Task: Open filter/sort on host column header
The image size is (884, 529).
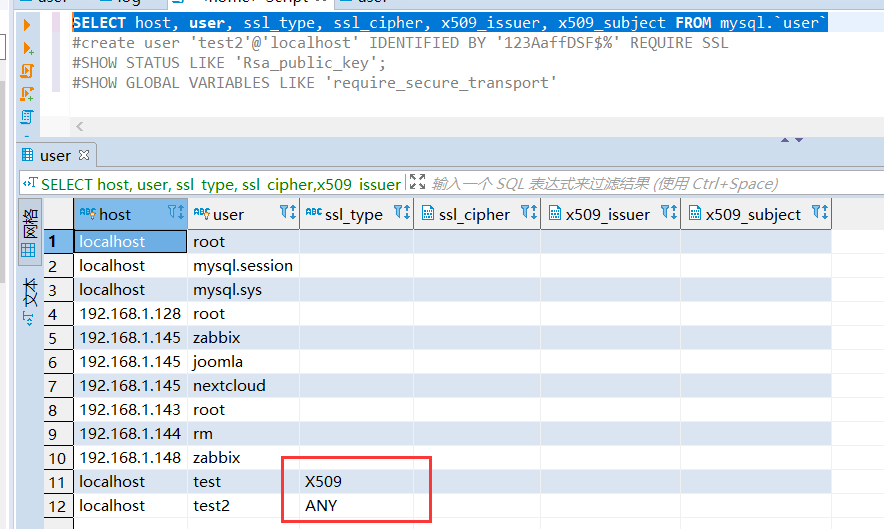Action: (175, 213)
